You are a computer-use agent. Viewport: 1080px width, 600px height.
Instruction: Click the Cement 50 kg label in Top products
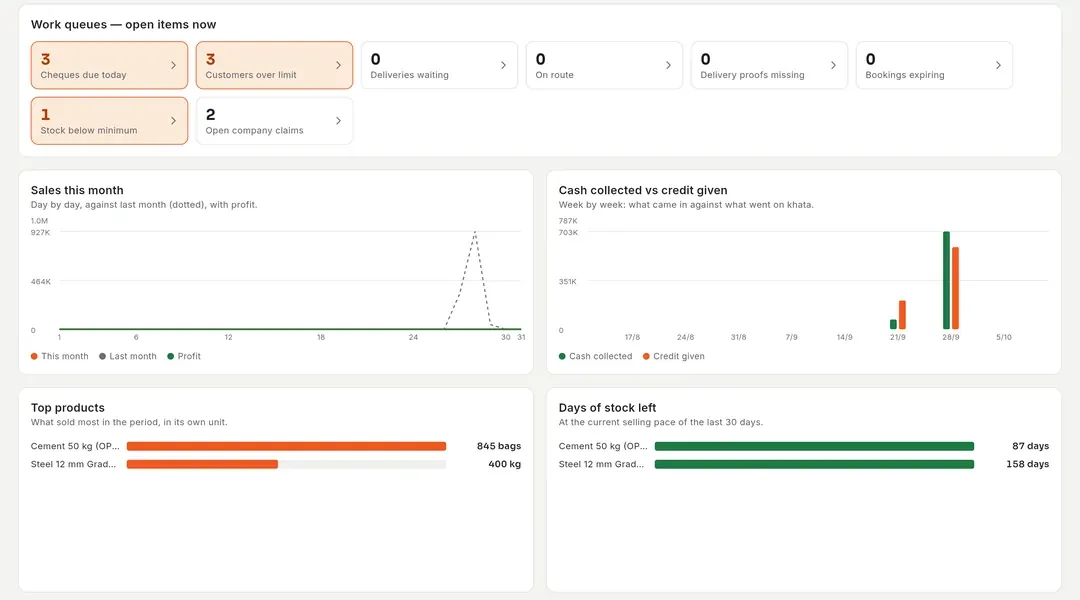75,446
